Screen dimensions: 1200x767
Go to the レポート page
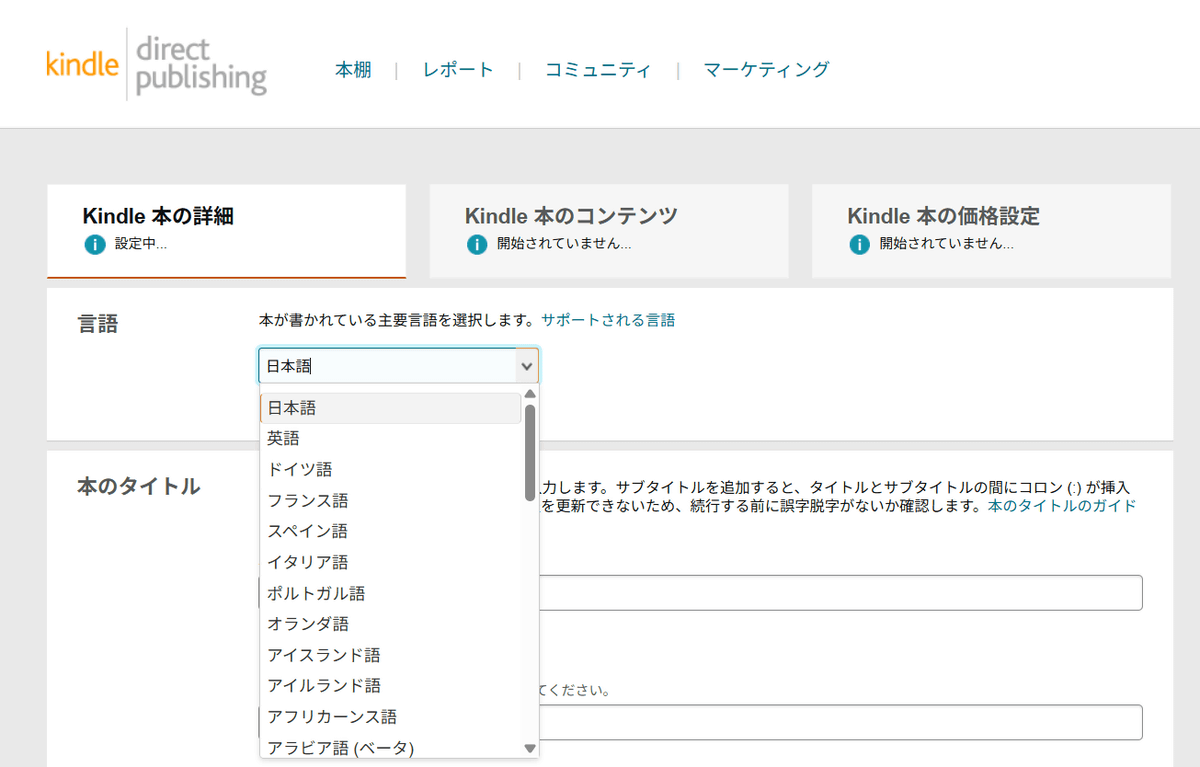(458, 70)
